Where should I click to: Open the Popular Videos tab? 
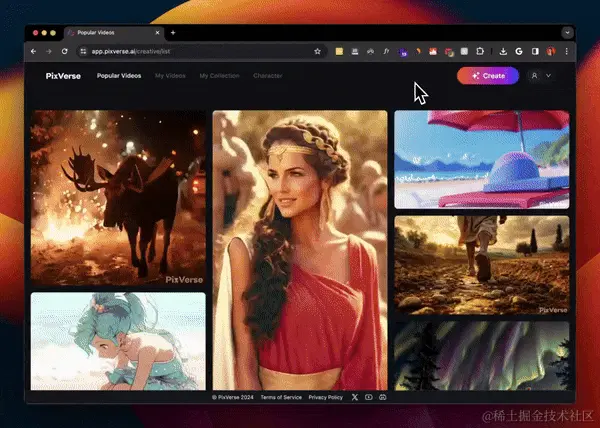pos(119,76)
